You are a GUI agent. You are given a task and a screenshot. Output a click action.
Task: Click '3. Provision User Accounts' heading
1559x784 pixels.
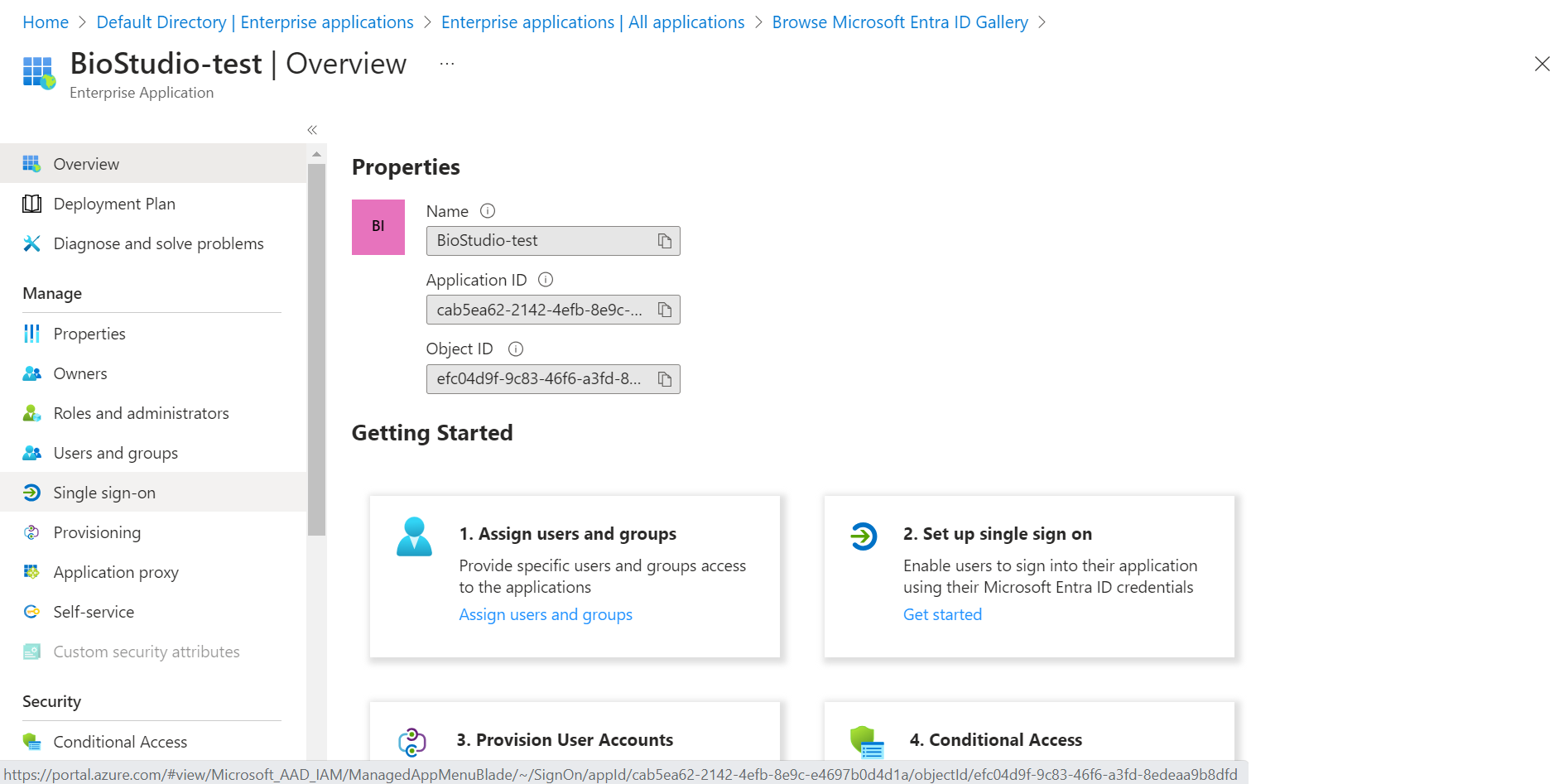[565, 740]
